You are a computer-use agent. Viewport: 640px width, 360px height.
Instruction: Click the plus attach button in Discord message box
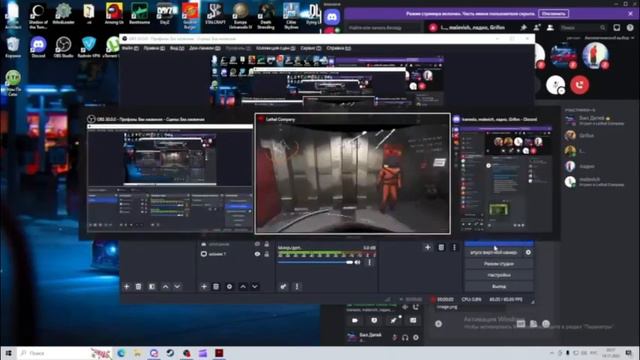pyautogui.click(x=438, y=324)
